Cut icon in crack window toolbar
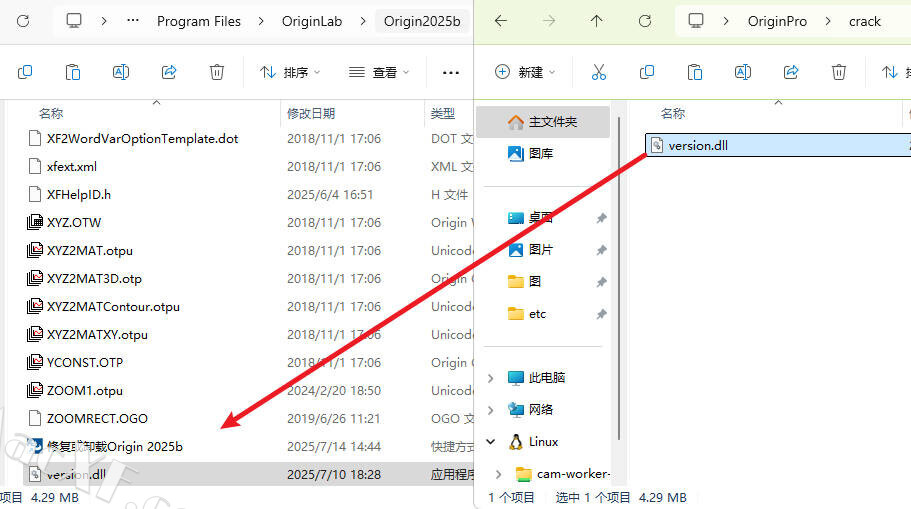The image size is (911, 509). pyautogui.click(x=598, y=72)
